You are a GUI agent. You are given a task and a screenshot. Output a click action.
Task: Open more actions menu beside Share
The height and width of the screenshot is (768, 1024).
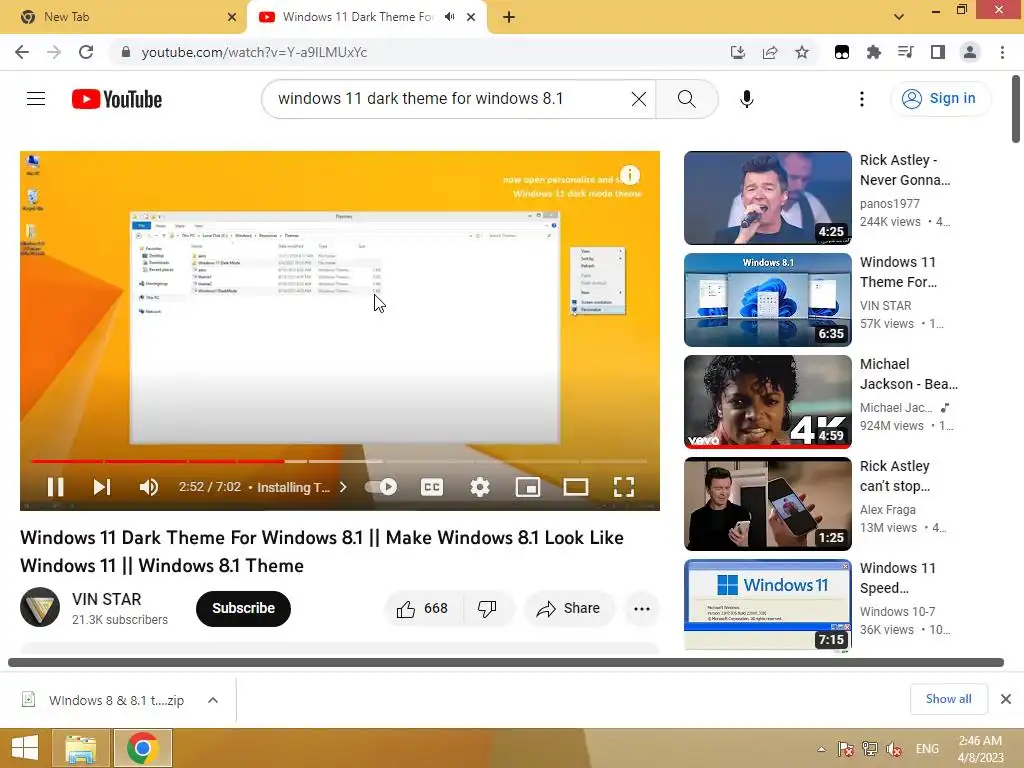(642, 609)
